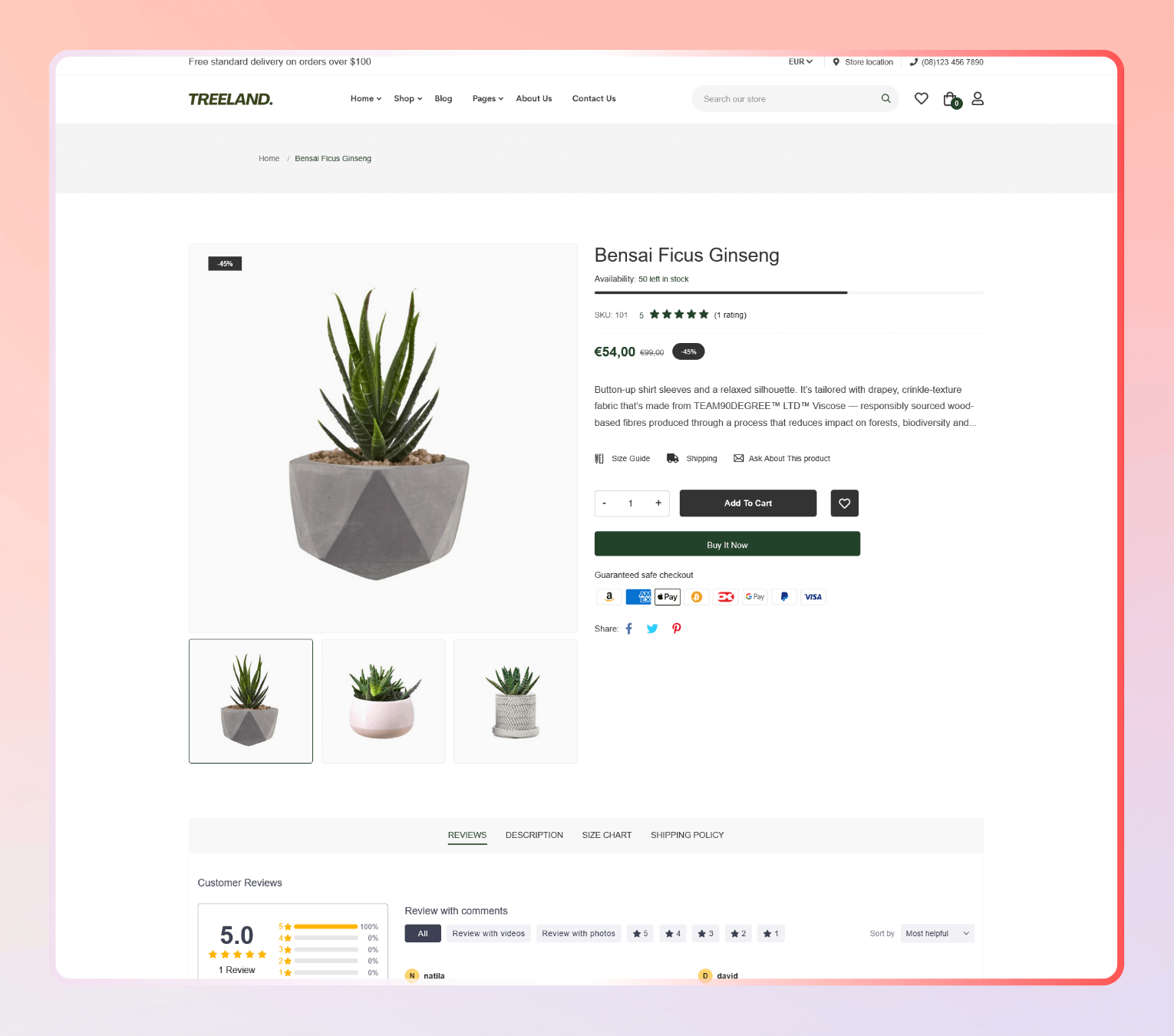This screenshot has height=1036, width=1174.
Task: Open the shopping cart icon
Action: [951, 100]
